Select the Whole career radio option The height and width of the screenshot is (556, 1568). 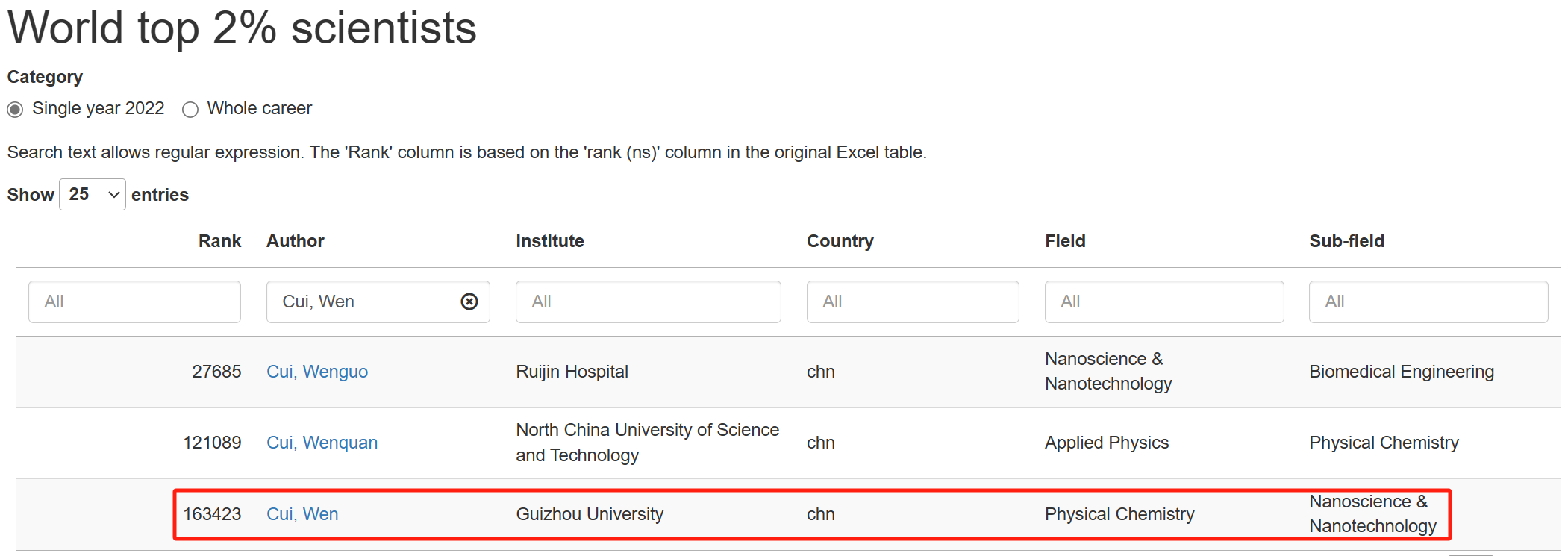pos(190,110)
